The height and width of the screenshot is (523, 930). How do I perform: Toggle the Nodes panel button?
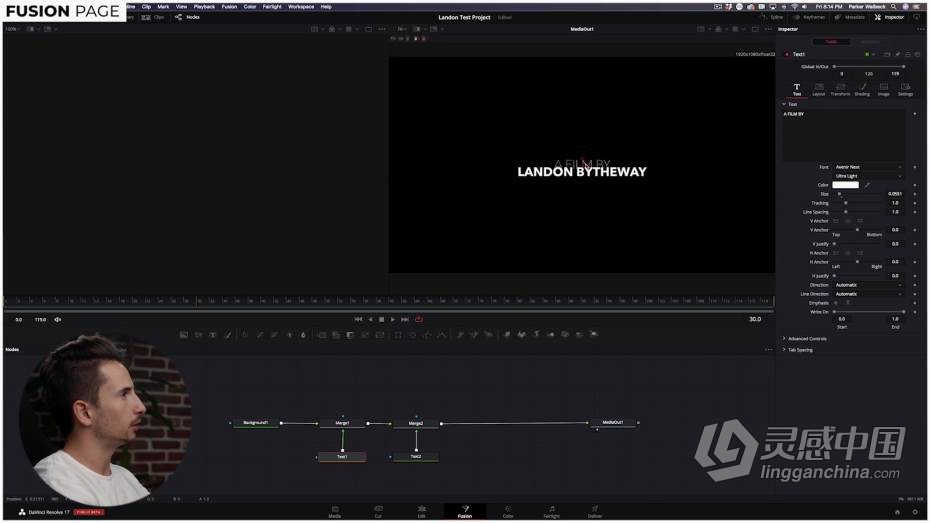(x=187, y=17)
